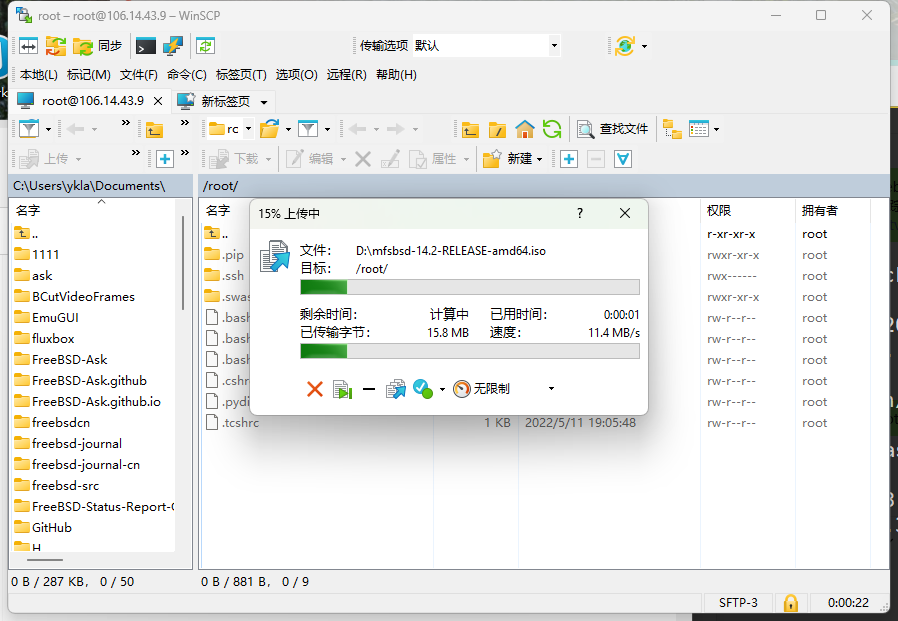Close the root@106.14.43.9 session tab
This screenshot has width=898, height=621.
point(158,101)
